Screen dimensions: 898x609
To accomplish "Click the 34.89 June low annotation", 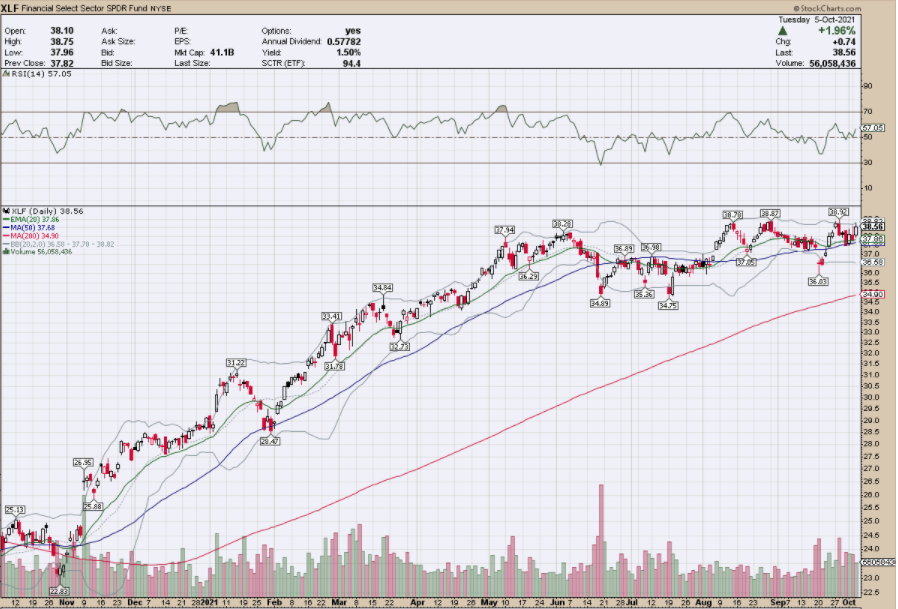I will click(600, 304).
